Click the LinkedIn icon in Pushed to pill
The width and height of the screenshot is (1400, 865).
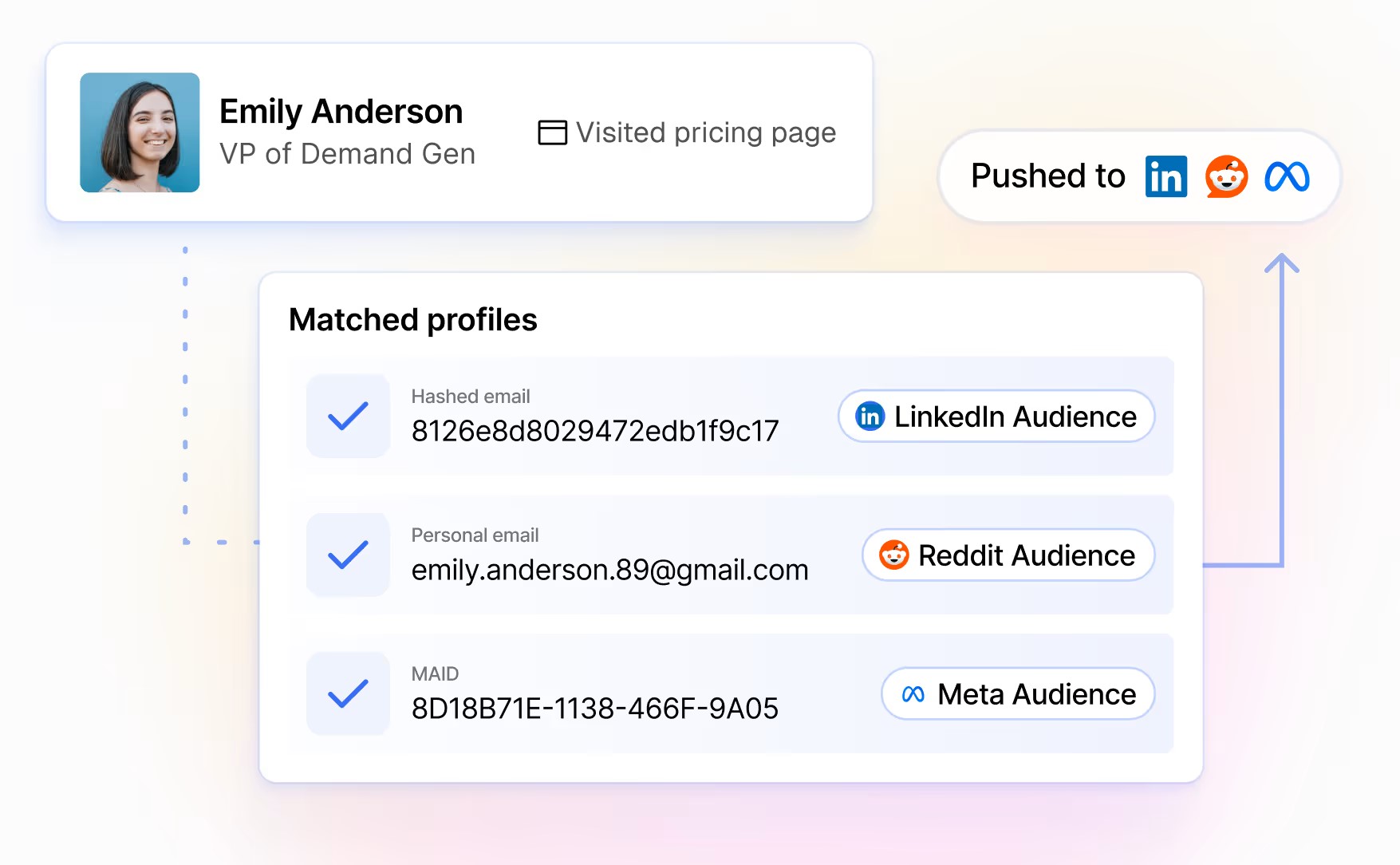click(x=1165, y=176)
